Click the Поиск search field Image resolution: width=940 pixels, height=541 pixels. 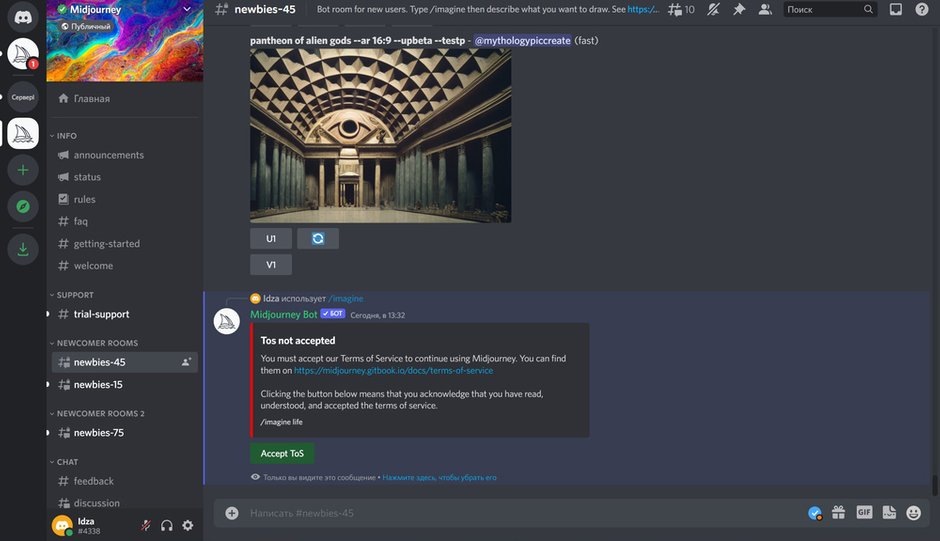830,10
